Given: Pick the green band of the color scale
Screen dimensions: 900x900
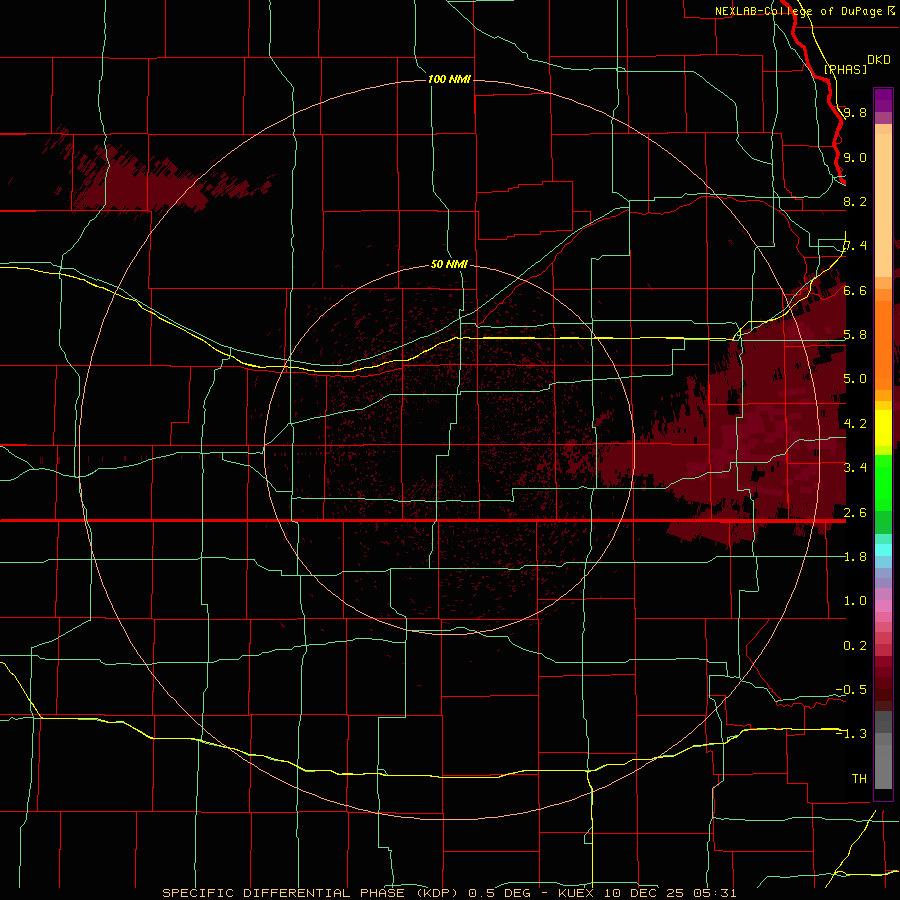Looking at the screenshot, I should click(883, 483).
